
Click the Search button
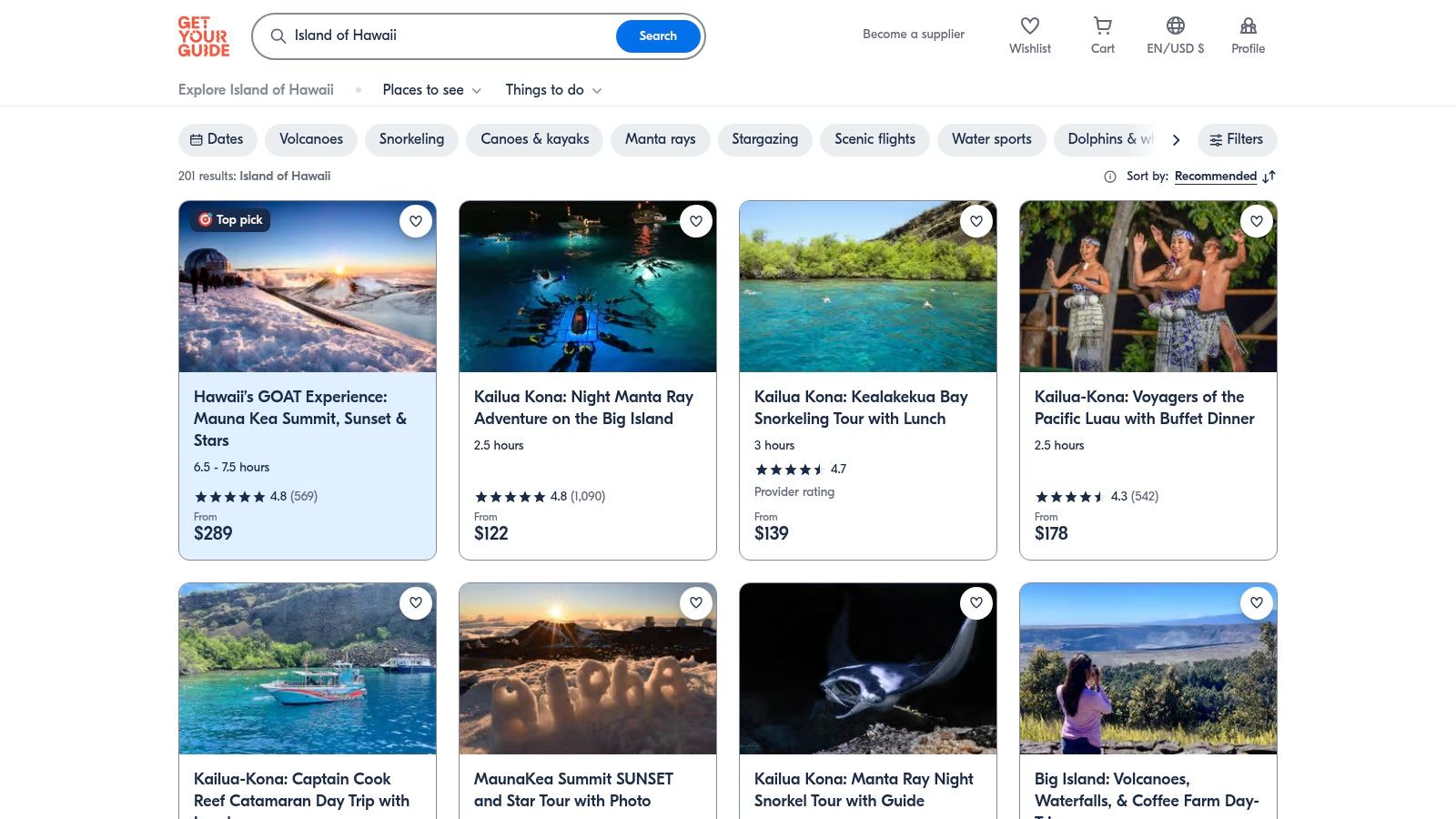pos(657,36)
